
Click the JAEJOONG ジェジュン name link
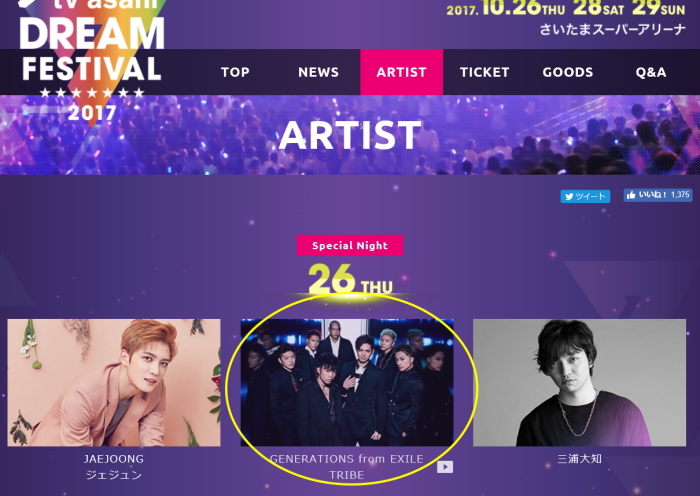(x=114, y=467)
